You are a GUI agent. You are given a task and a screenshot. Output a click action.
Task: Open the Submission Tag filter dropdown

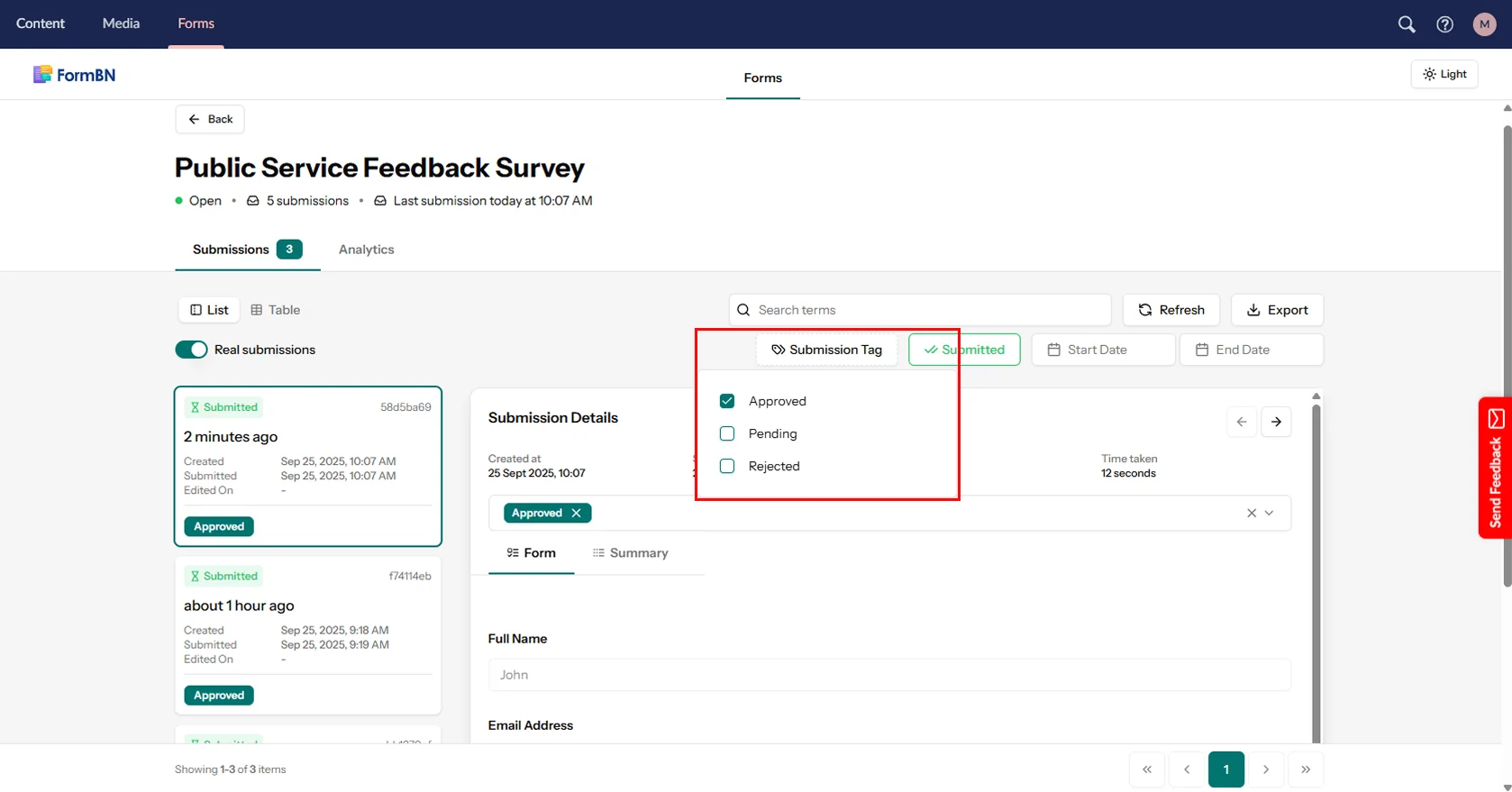[x=826, y=350]
